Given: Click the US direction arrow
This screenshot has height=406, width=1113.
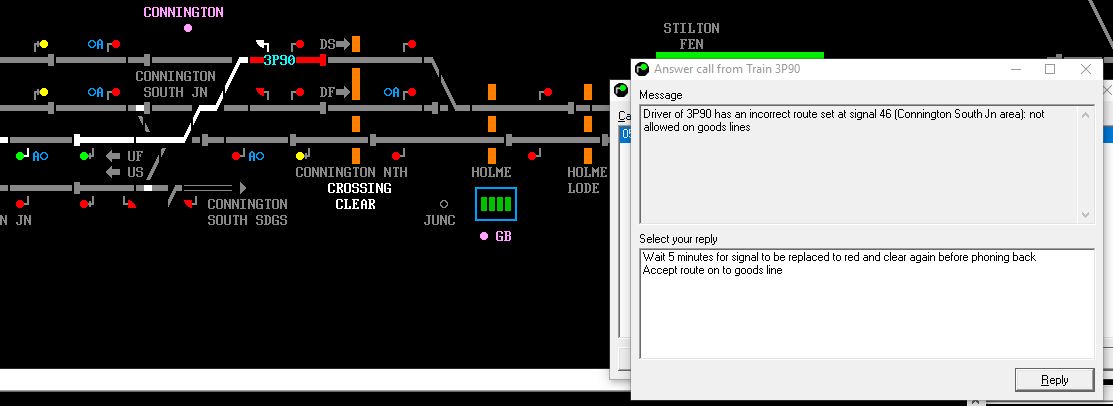Looking at the screenshot, I should point(113,172).
